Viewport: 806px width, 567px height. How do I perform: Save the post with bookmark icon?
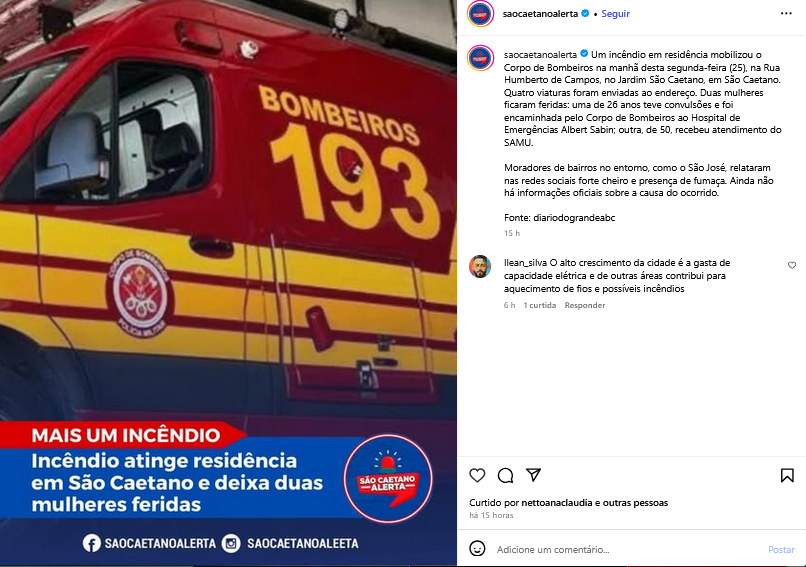tap(787, 475)
